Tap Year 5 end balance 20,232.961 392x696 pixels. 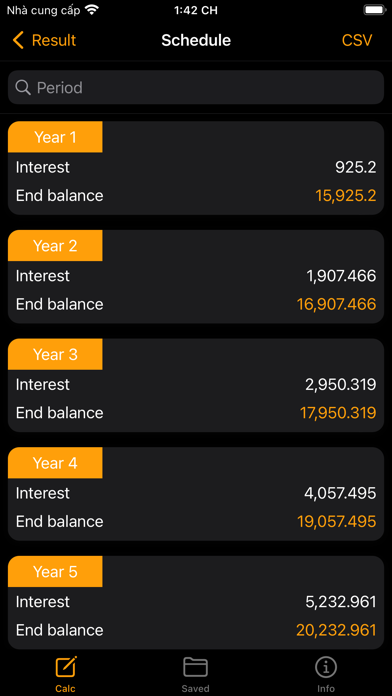tap(336, 630)
